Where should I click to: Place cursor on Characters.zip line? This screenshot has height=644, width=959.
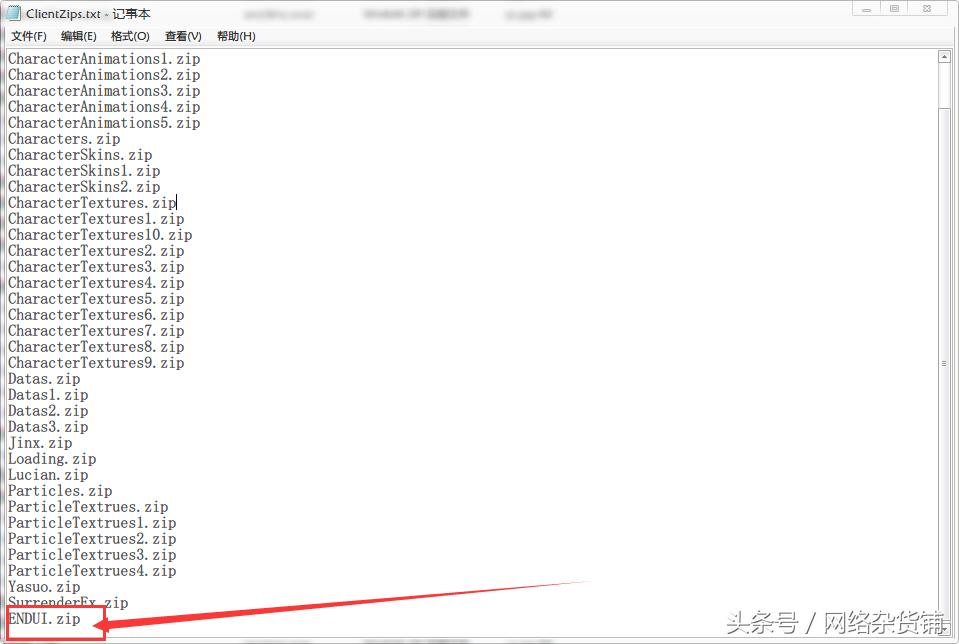pos(64,139)
